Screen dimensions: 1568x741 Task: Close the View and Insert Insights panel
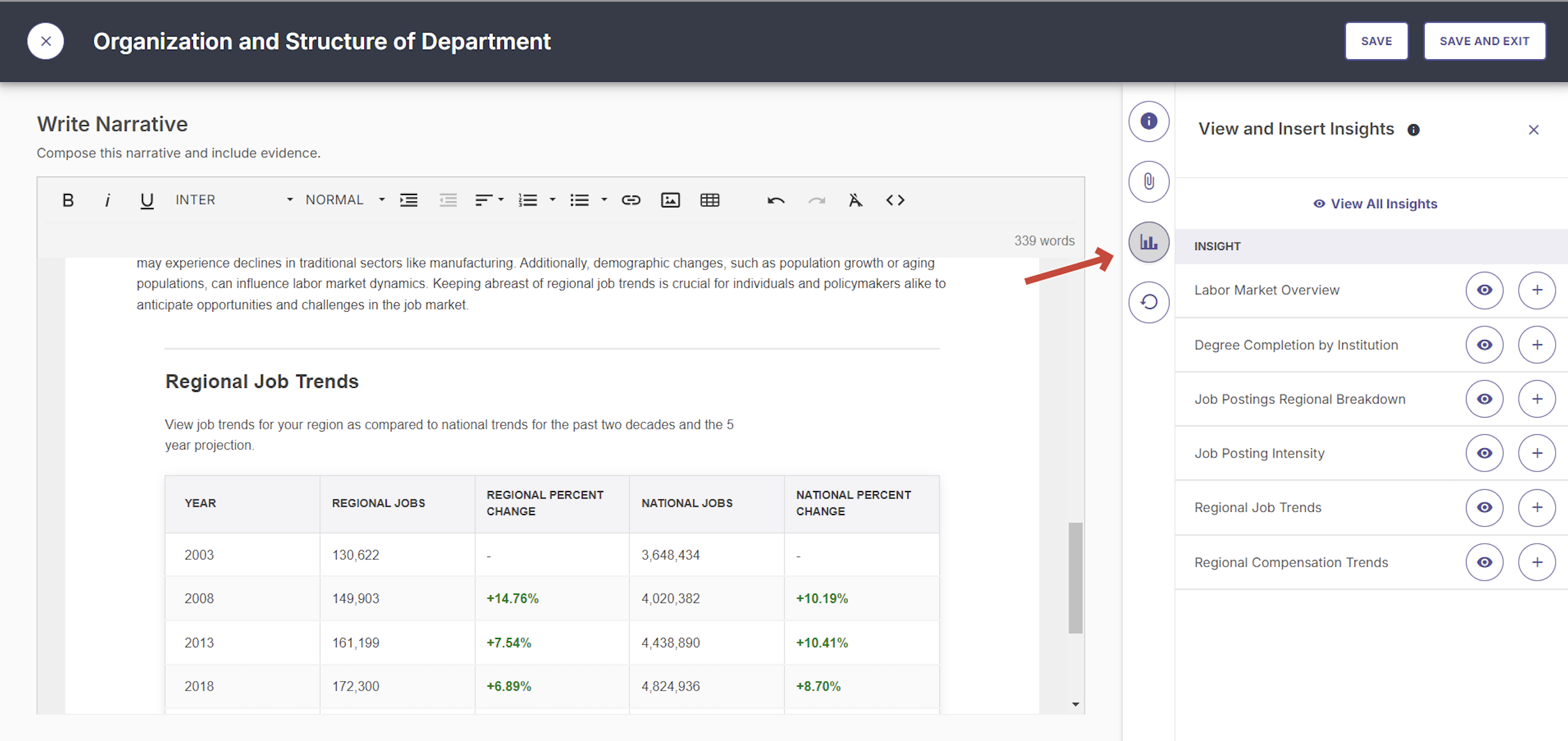[1533, 129]
